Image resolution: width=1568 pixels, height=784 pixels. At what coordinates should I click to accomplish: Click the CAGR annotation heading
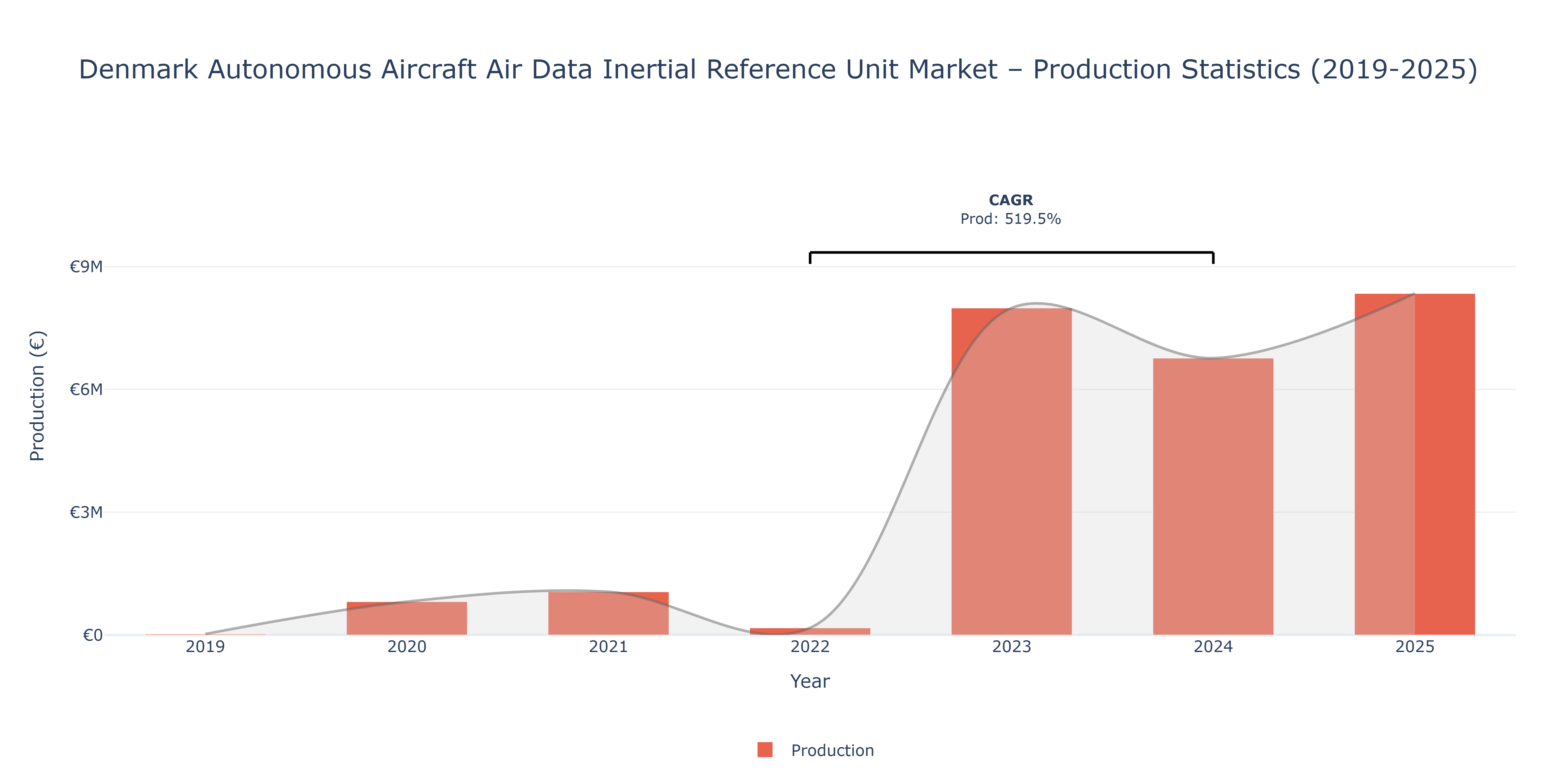(1010, 200)
